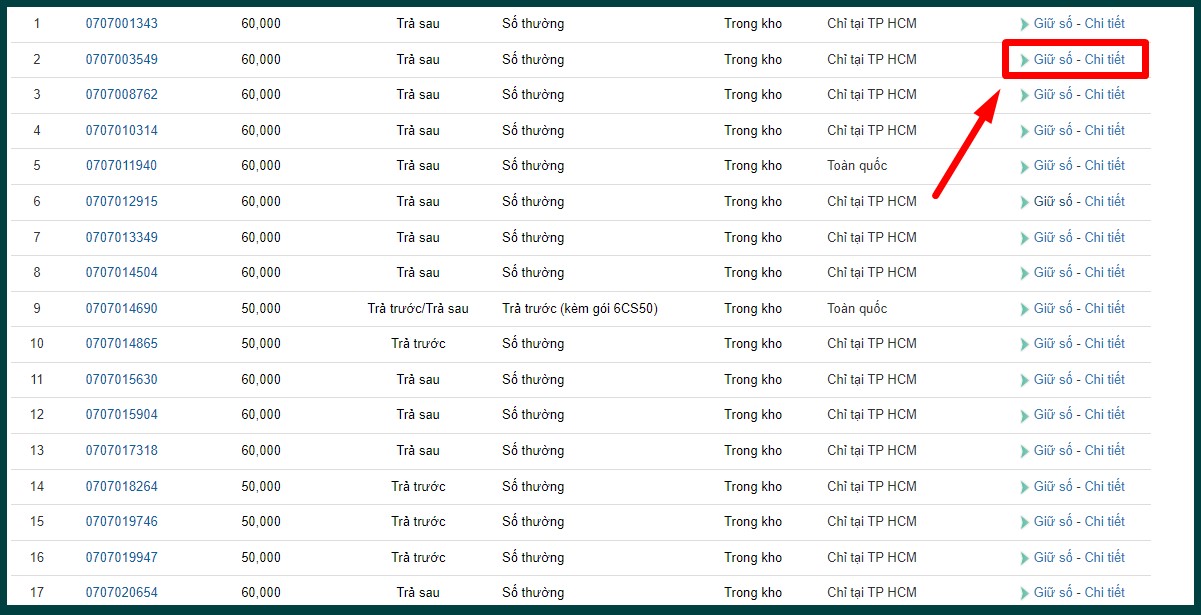Click phone number 0707014865
The image size is (1201, 615).
121,343
